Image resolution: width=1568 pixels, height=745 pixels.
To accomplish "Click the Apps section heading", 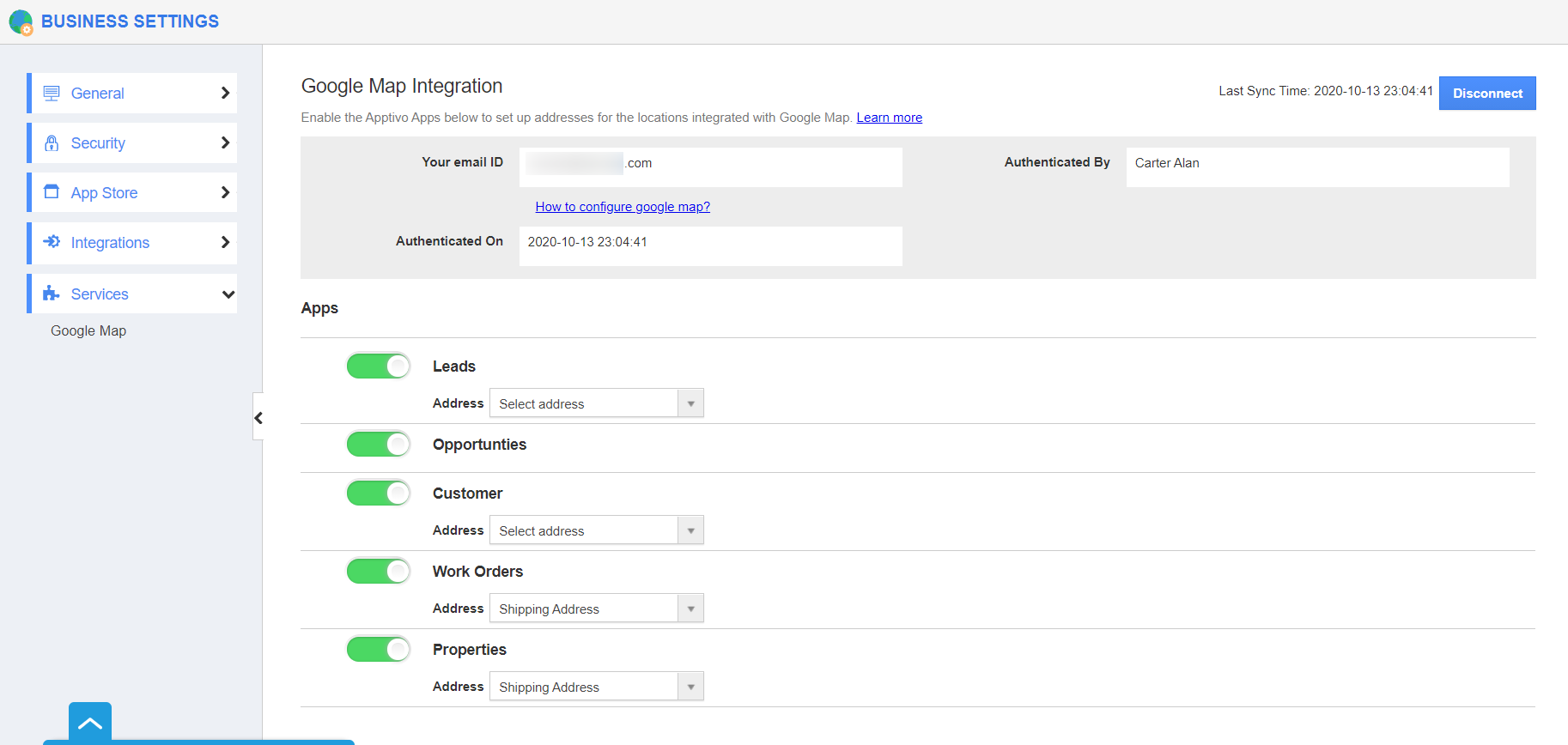I will pyautogui.click(x=319, y=308).
